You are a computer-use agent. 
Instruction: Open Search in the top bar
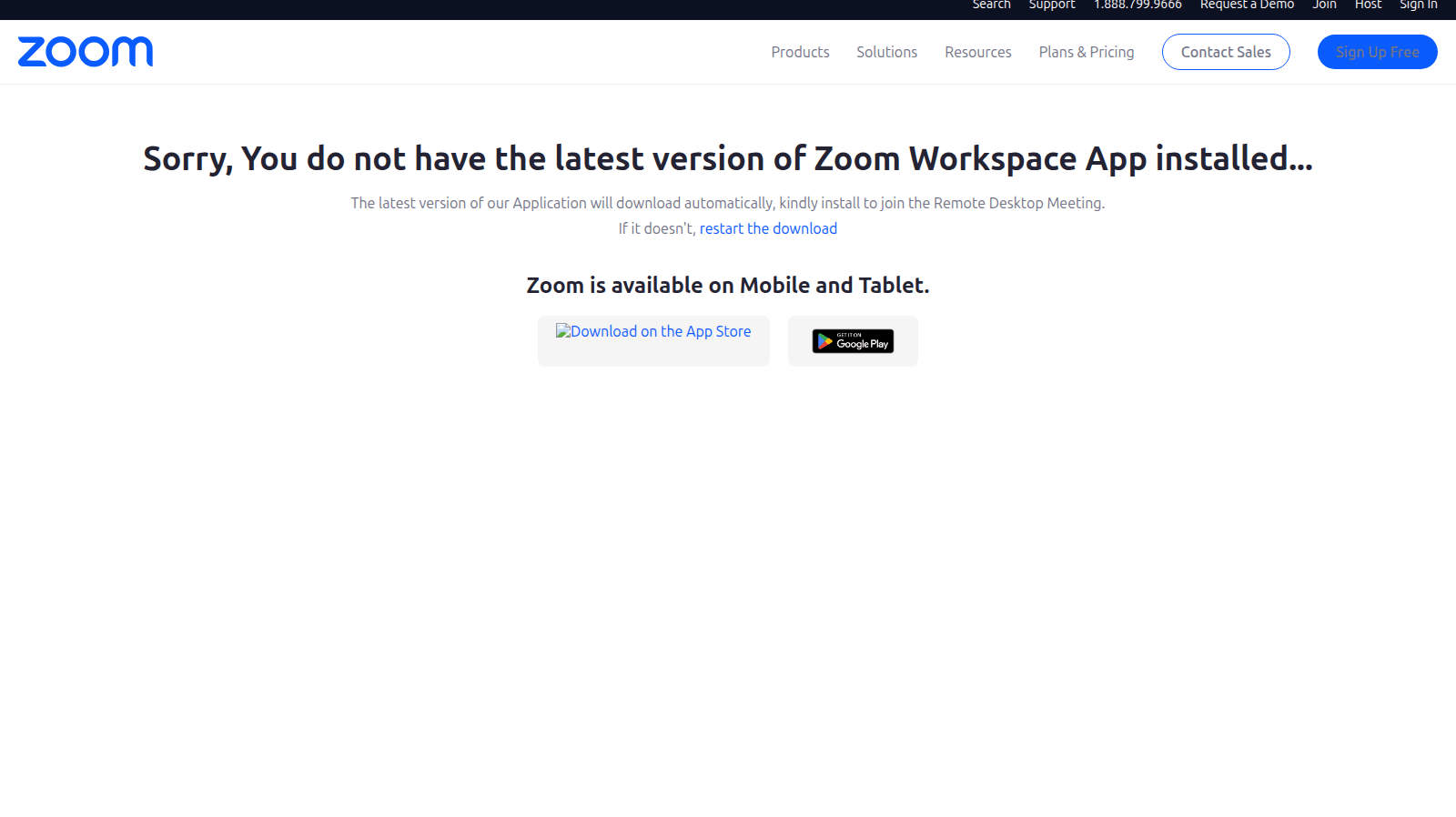[x=991, y=5]
